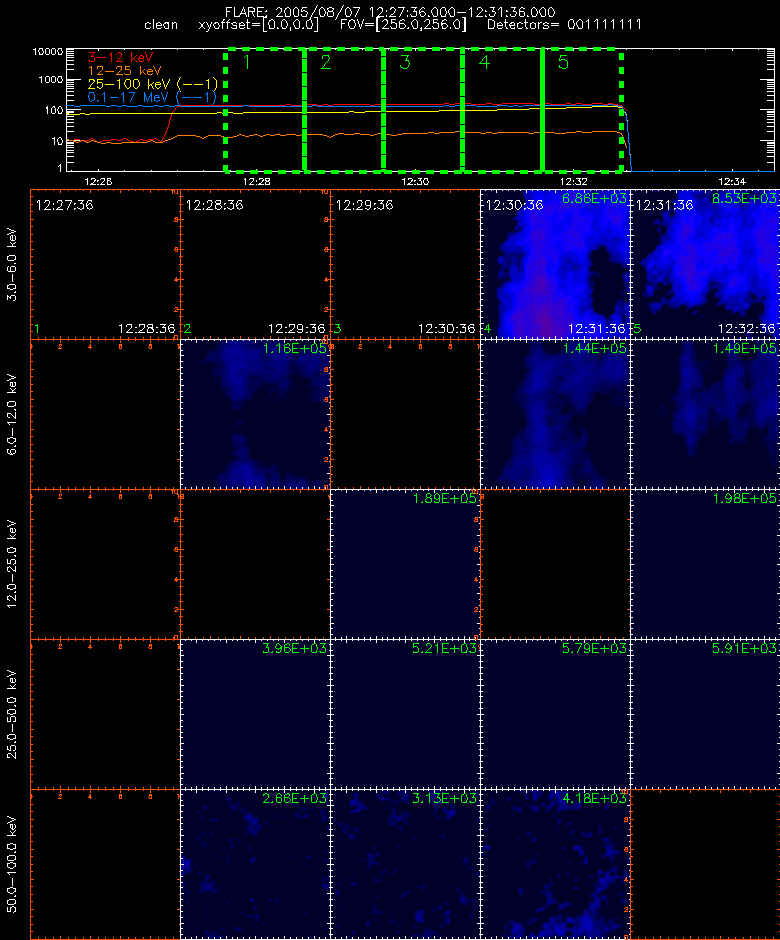
Task: Select interval 3 marker in light curve
Action: (x=405, y=62)
